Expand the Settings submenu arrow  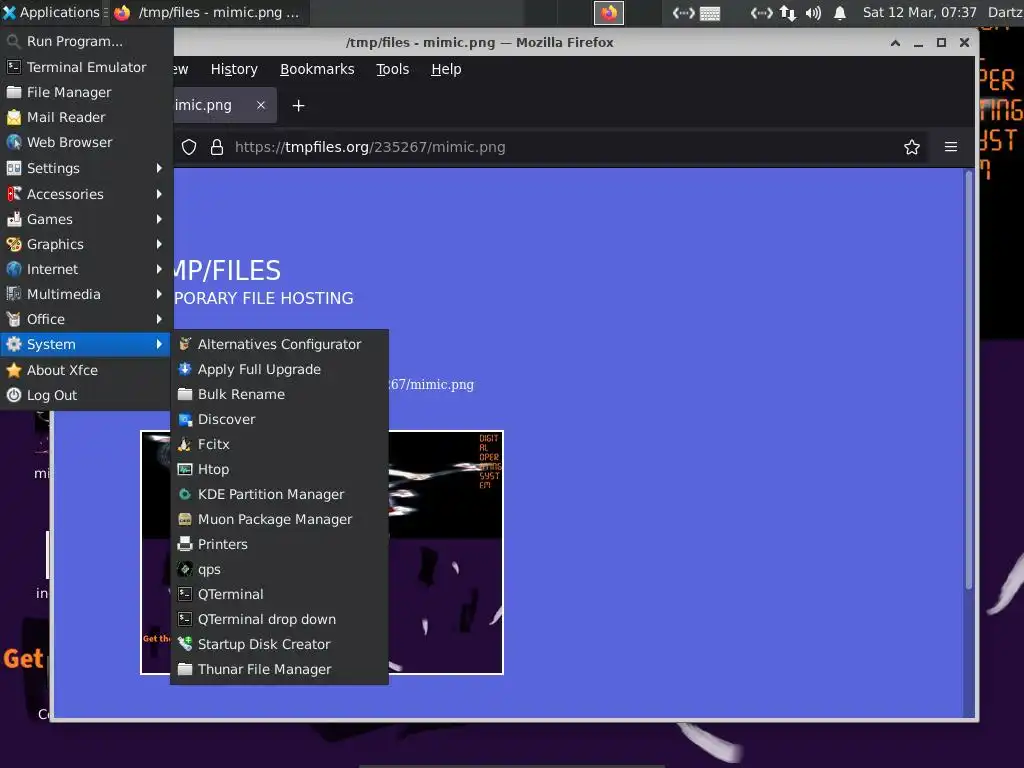(159, 168)
